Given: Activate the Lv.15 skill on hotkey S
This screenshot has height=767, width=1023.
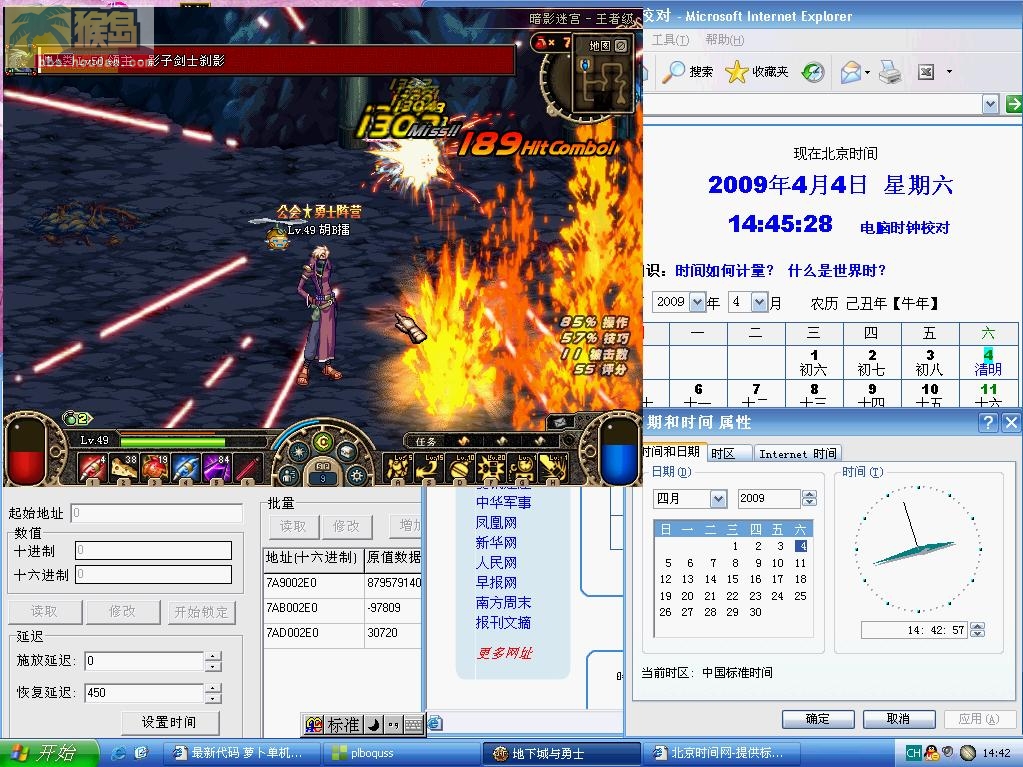Looking at the screenshot, I should tap(429, 468).
